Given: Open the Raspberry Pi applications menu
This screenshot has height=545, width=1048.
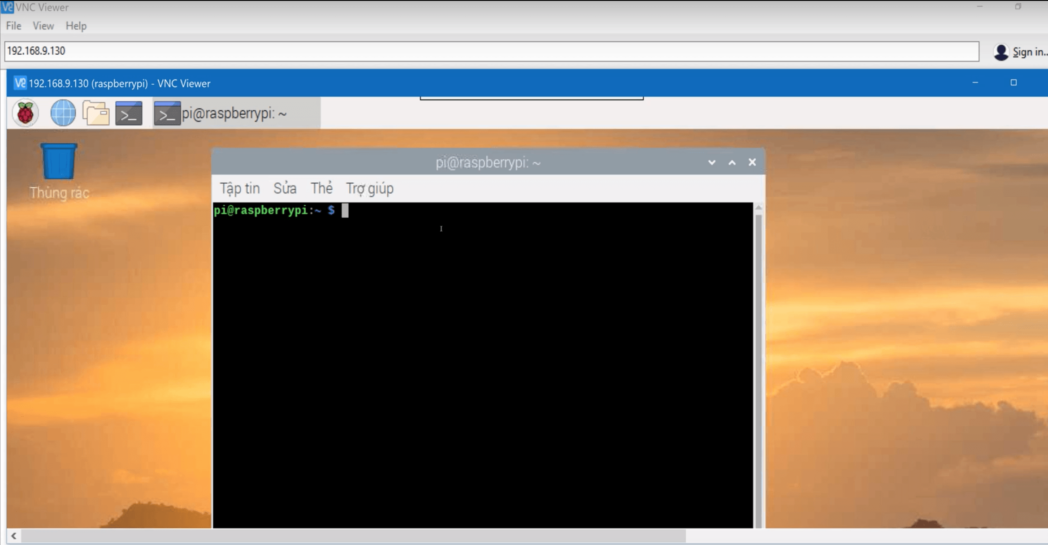Looking at the screenshot, I should pyautogui.click(x=26, y=114).
